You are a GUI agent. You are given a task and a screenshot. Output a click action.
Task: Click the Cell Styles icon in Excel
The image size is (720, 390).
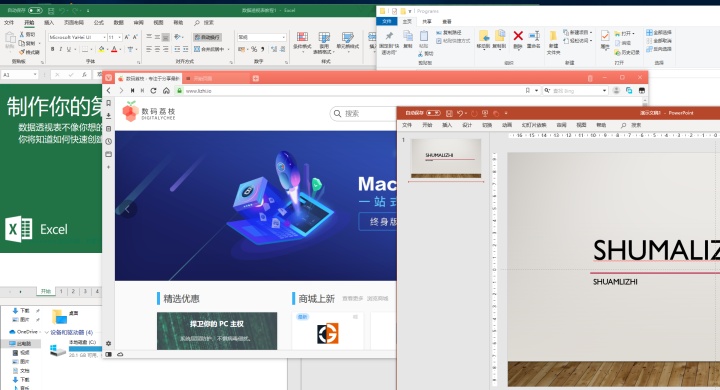pos(348,38)
